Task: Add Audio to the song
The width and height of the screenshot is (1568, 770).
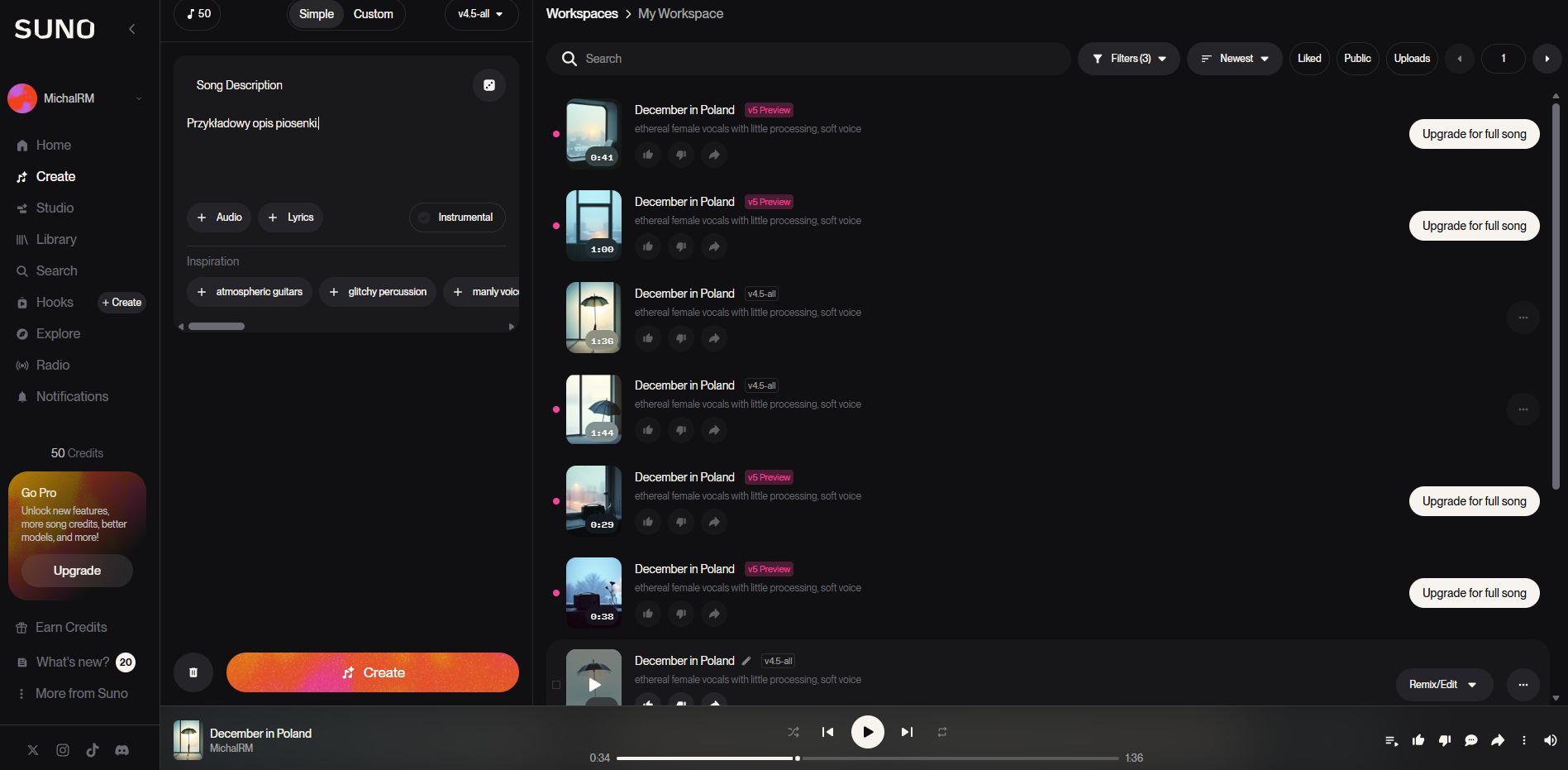Action: pyautogui.click(x=220, y=218)
